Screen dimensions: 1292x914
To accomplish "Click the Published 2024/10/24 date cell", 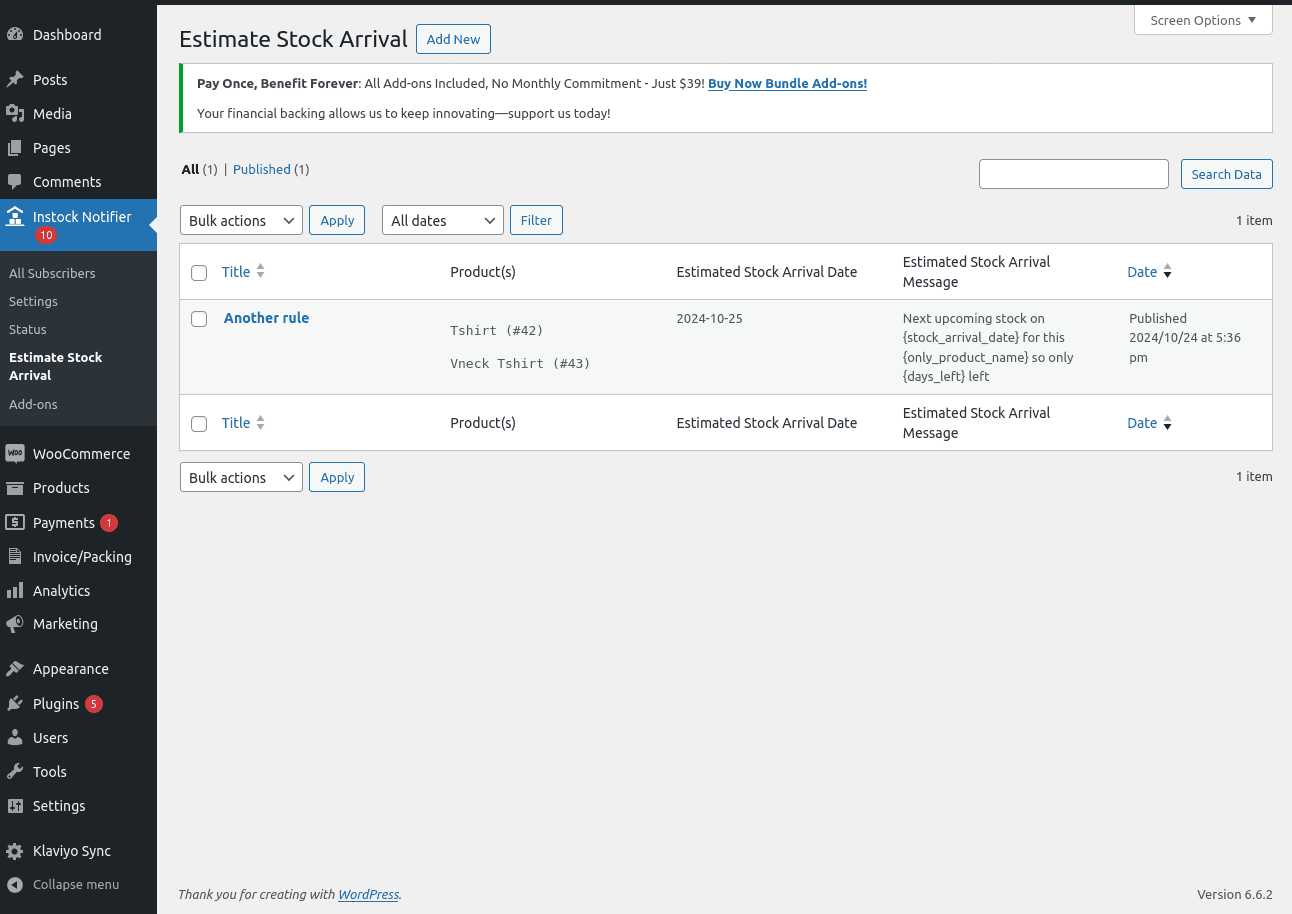I will [x=1185, y=338].
